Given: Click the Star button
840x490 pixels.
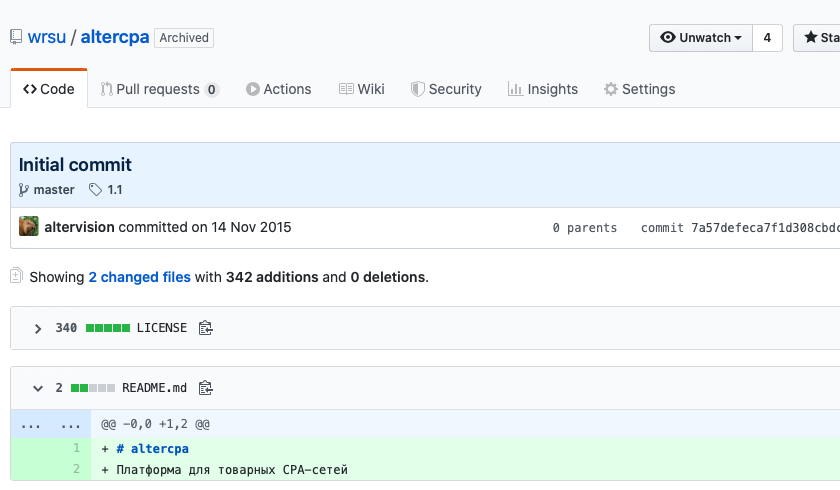Looking at the screenshot, I should (816, 38).
